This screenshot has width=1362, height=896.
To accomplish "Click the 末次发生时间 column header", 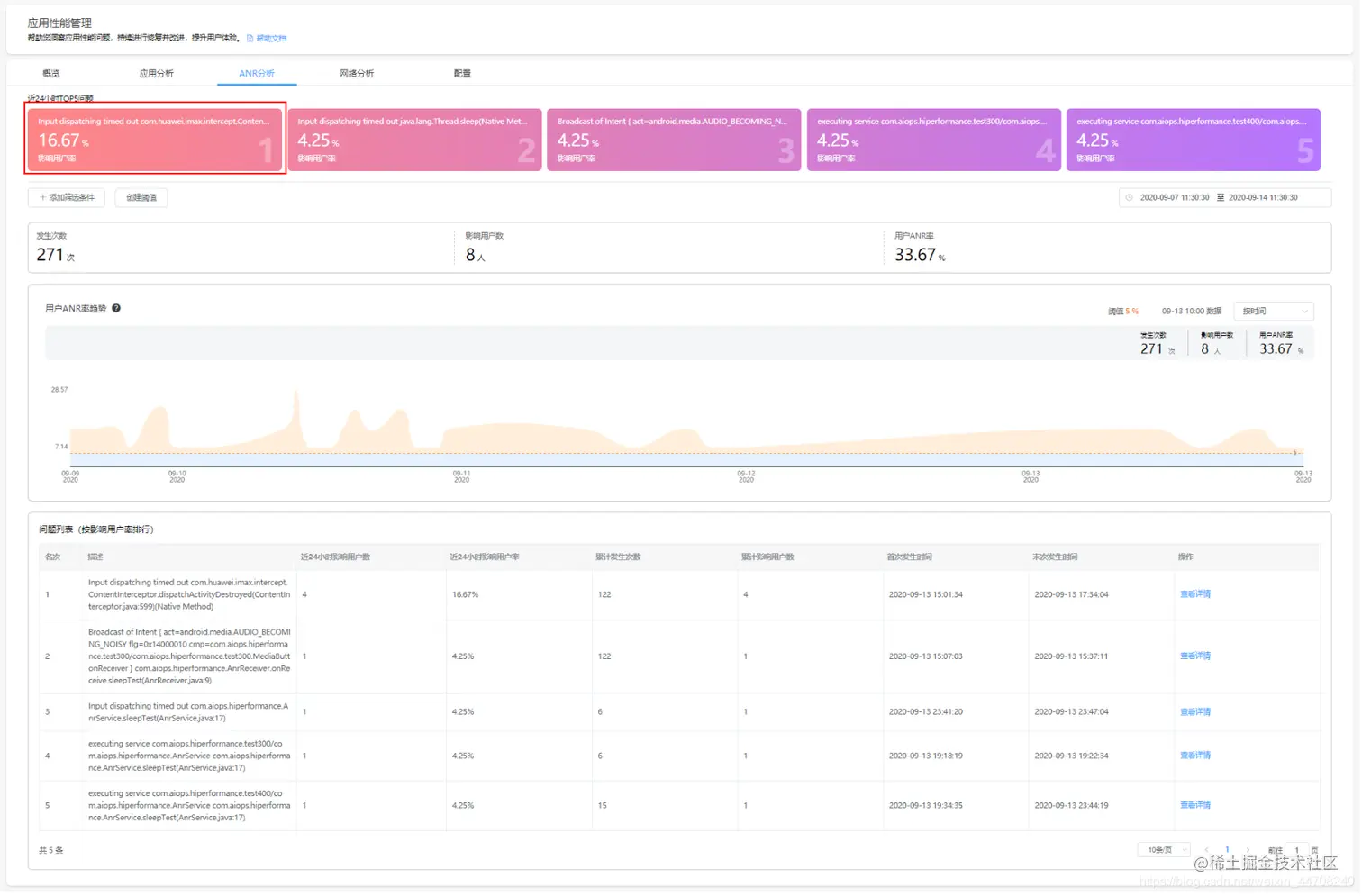I will (x=1055, y=557).
